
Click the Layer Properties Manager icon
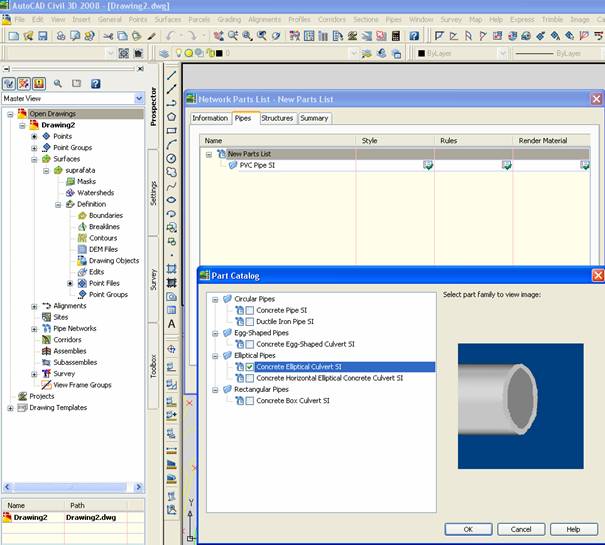(x=164, y=53)
